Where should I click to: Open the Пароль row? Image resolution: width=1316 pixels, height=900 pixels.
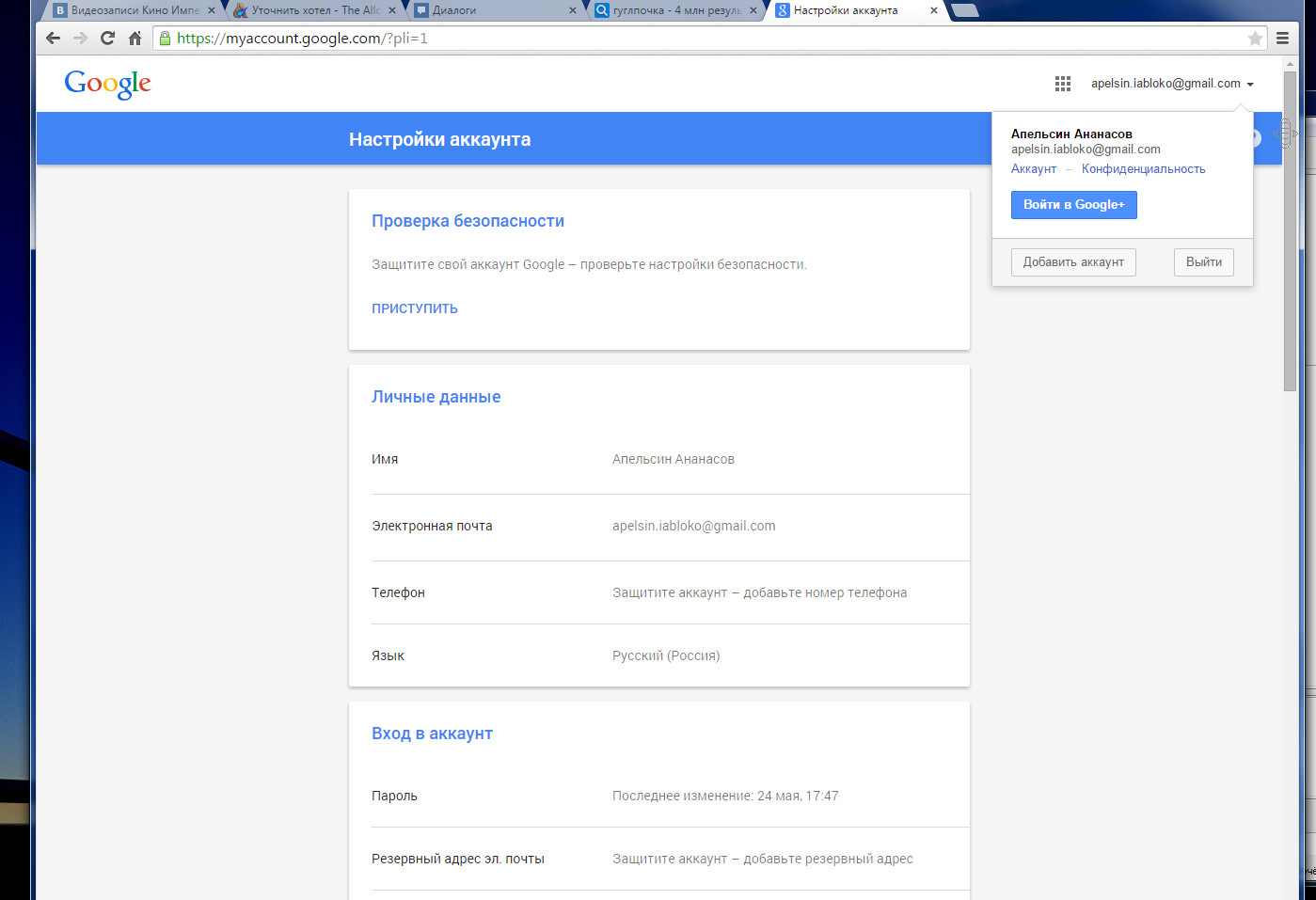671,796
